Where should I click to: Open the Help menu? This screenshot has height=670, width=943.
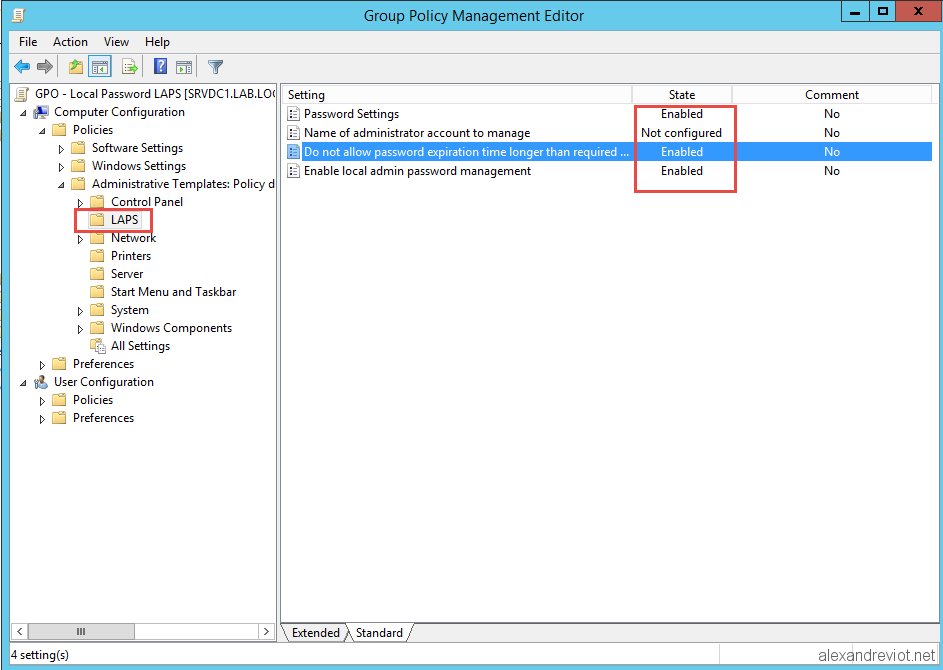[157, 41]
